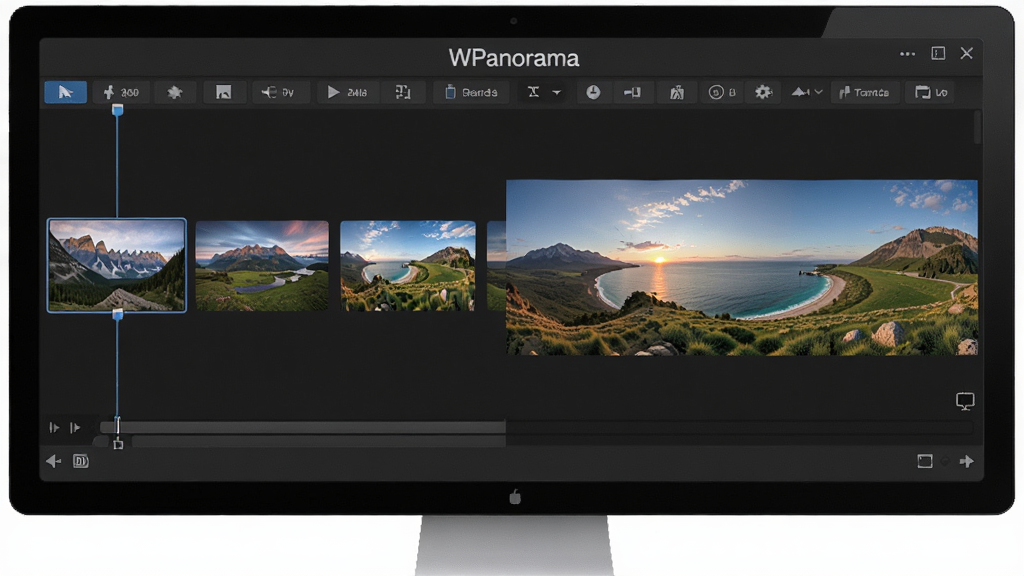Select the sunset valley river thumbnail
The width and height of the screenshot is (1024, 576).
[x=262, y=266]
